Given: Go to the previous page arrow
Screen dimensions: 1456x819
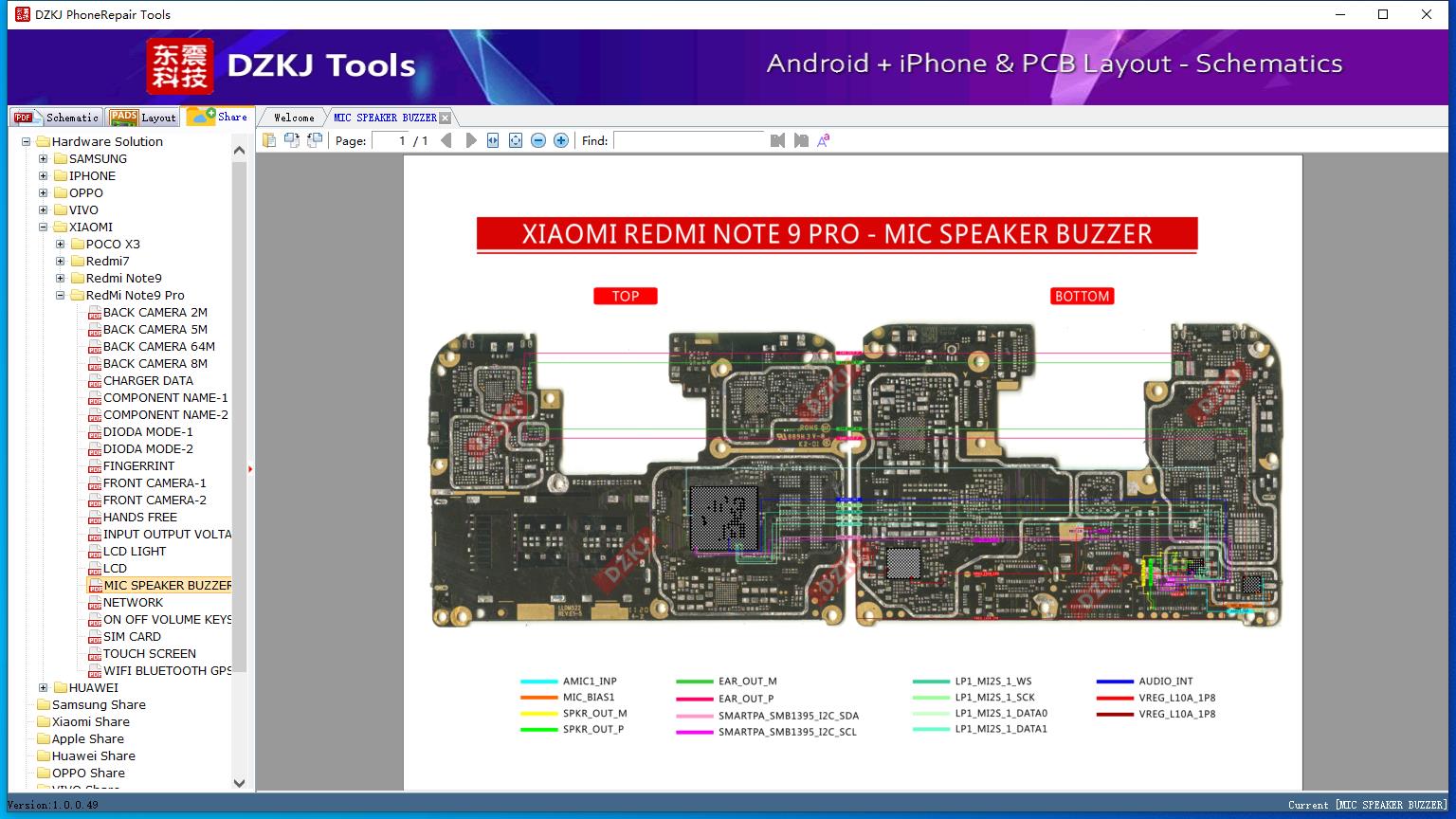Looking at the screenshot, I should [x=446, y=140].
